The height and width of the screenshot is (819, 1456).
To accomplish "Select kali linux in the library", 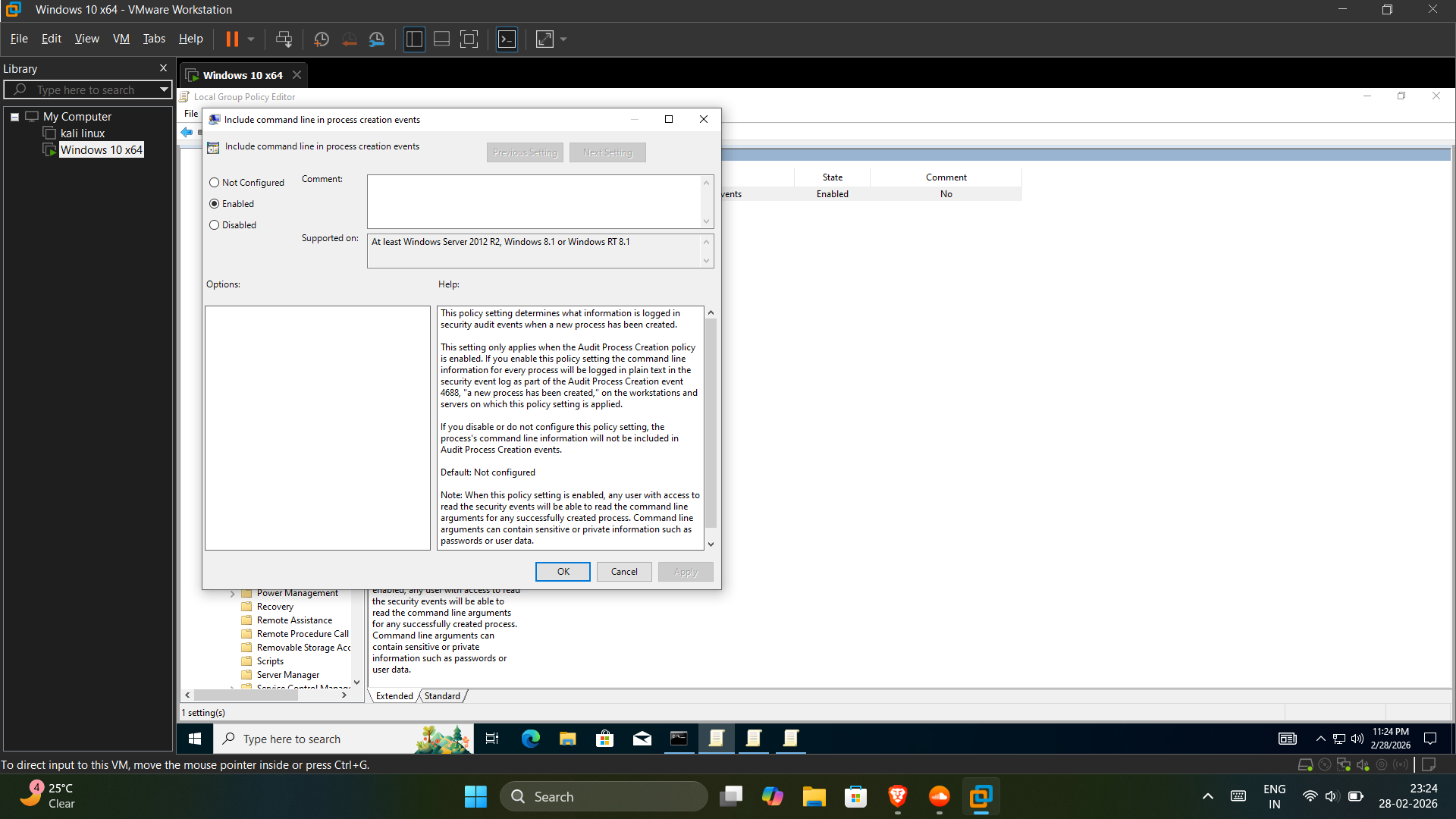I will pos(82,133).
